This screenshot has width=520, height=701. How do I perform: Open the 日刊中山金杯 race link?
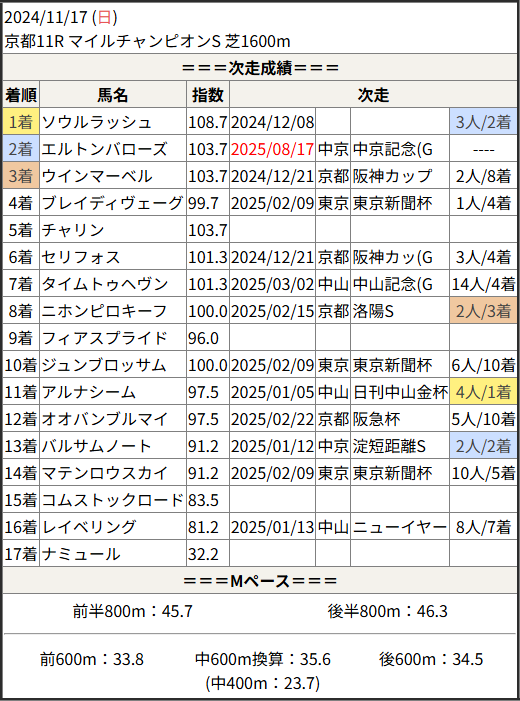[400, 392]
